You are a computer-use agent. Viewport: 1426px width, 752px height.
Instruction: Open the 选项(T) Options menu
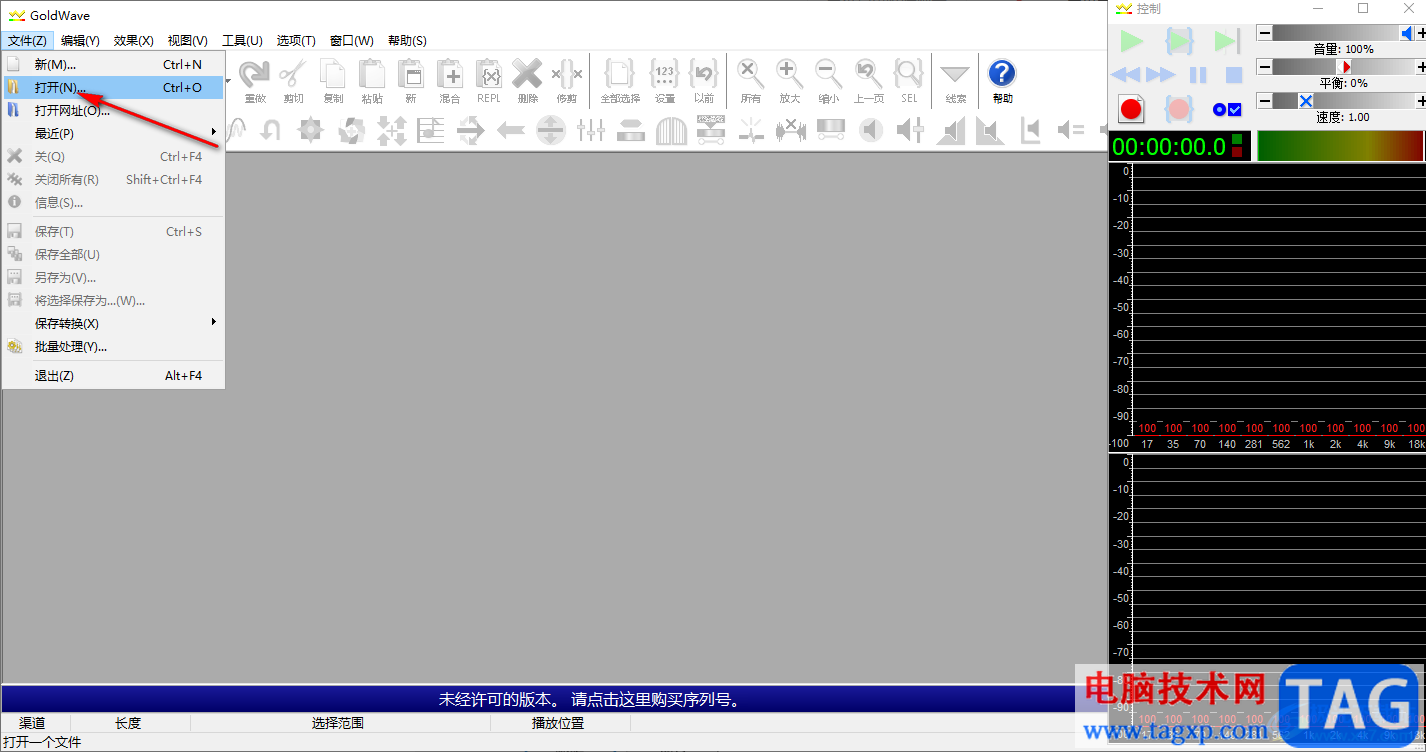[296, 41]
